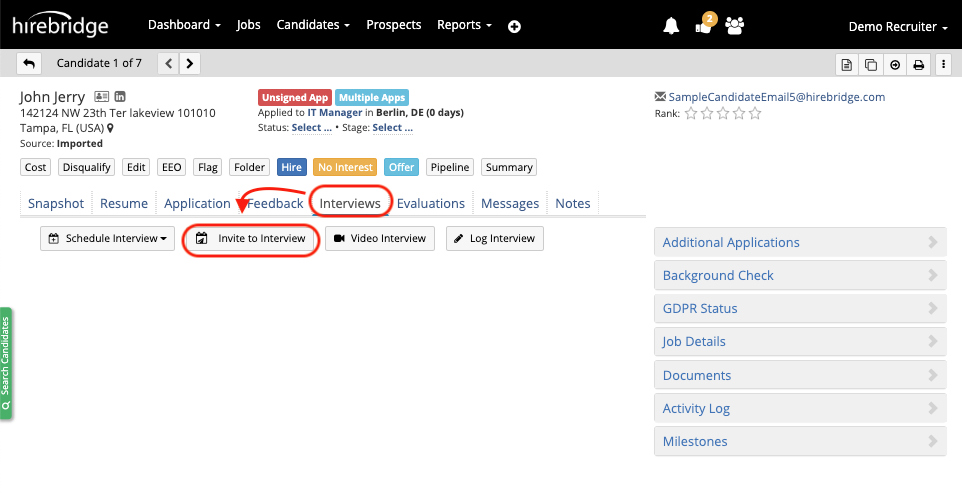Click the print icon in the toolbar
This screenshot has height=493, width=962.
918,64
